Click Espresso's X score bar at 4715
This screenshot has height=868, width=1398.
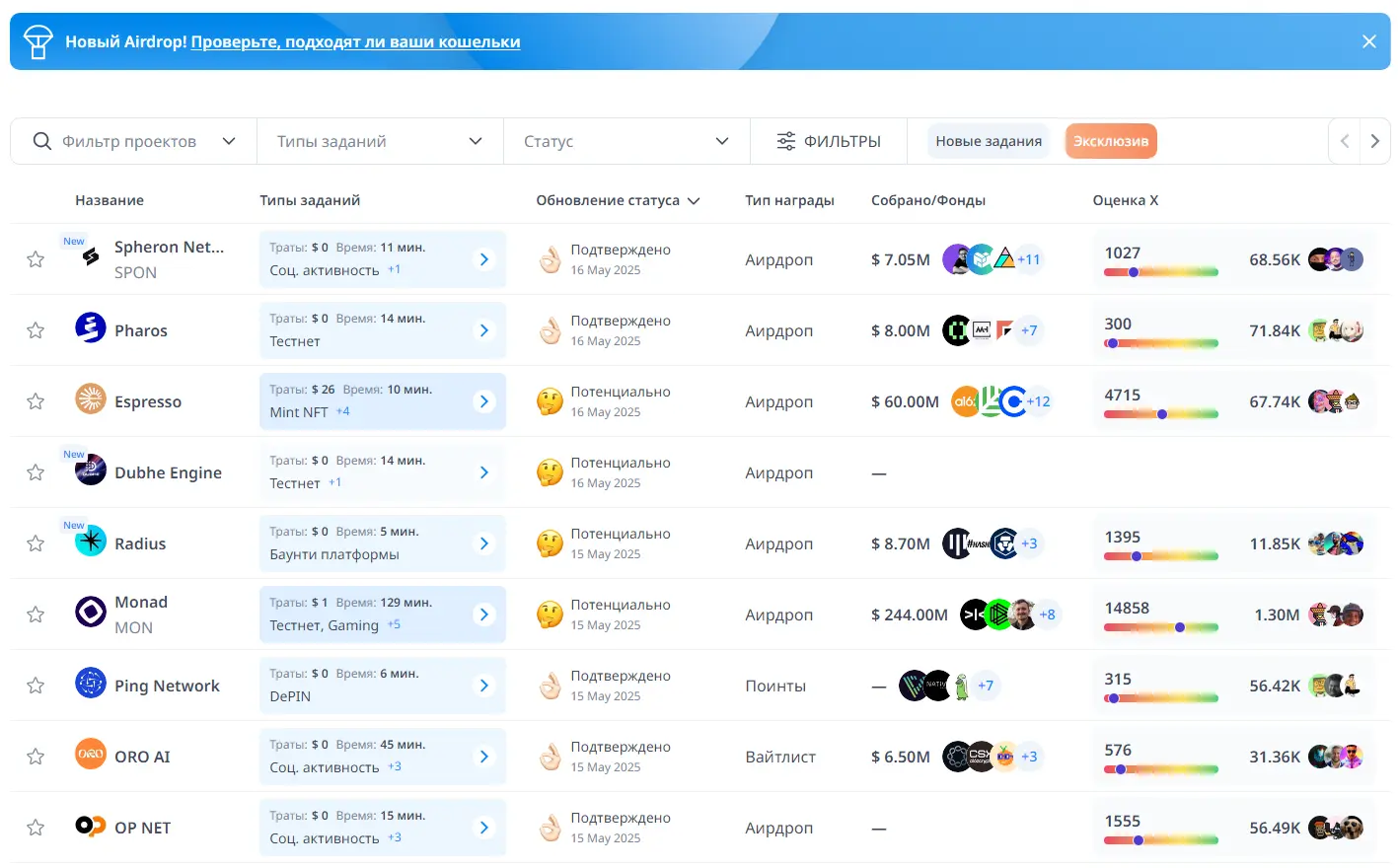click(1161, 414)
